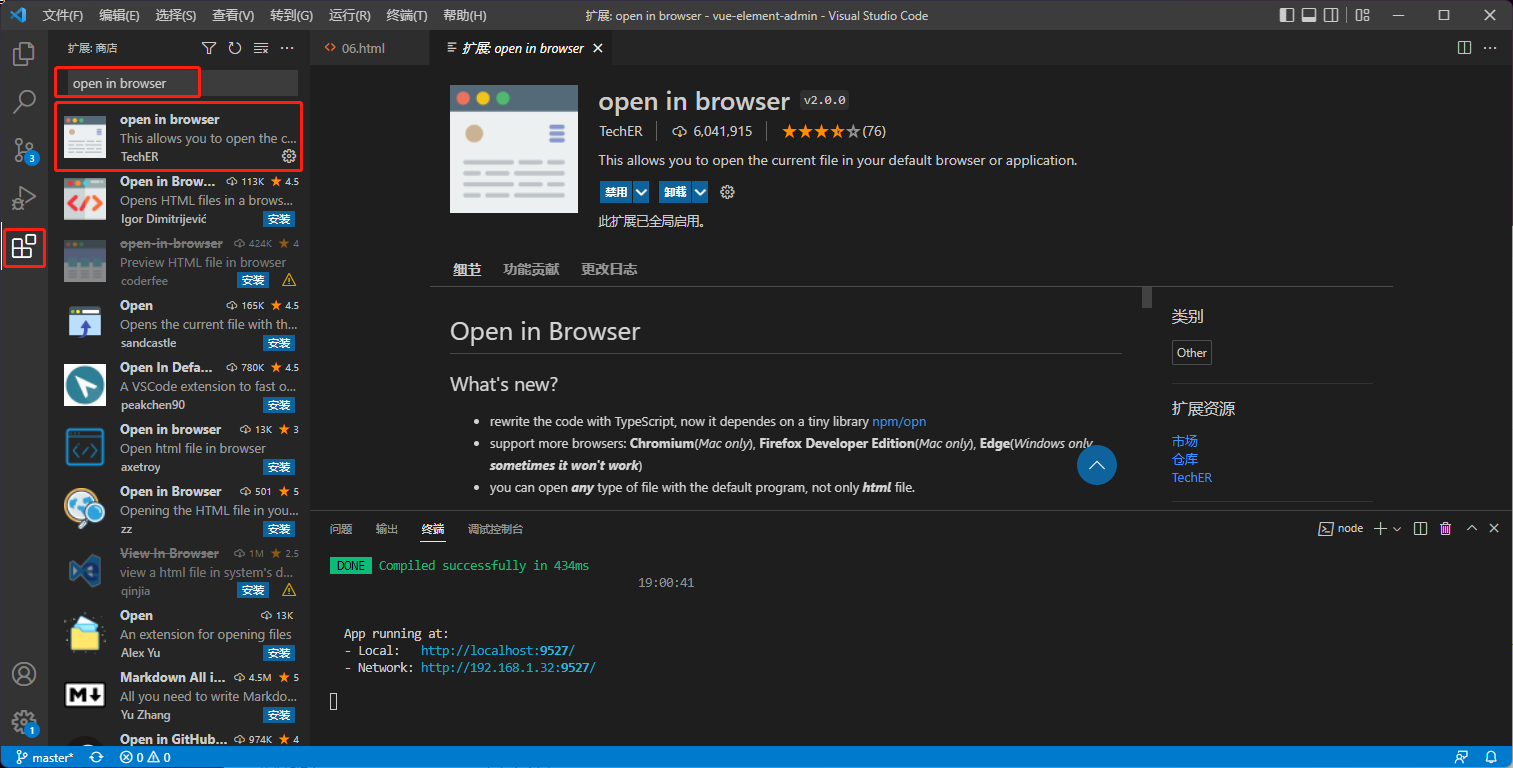The width and height of the screenshot is (1513, 768).
Task: Open the http://localhost:9527/ terminal link
Action: (x=498, y=650)
